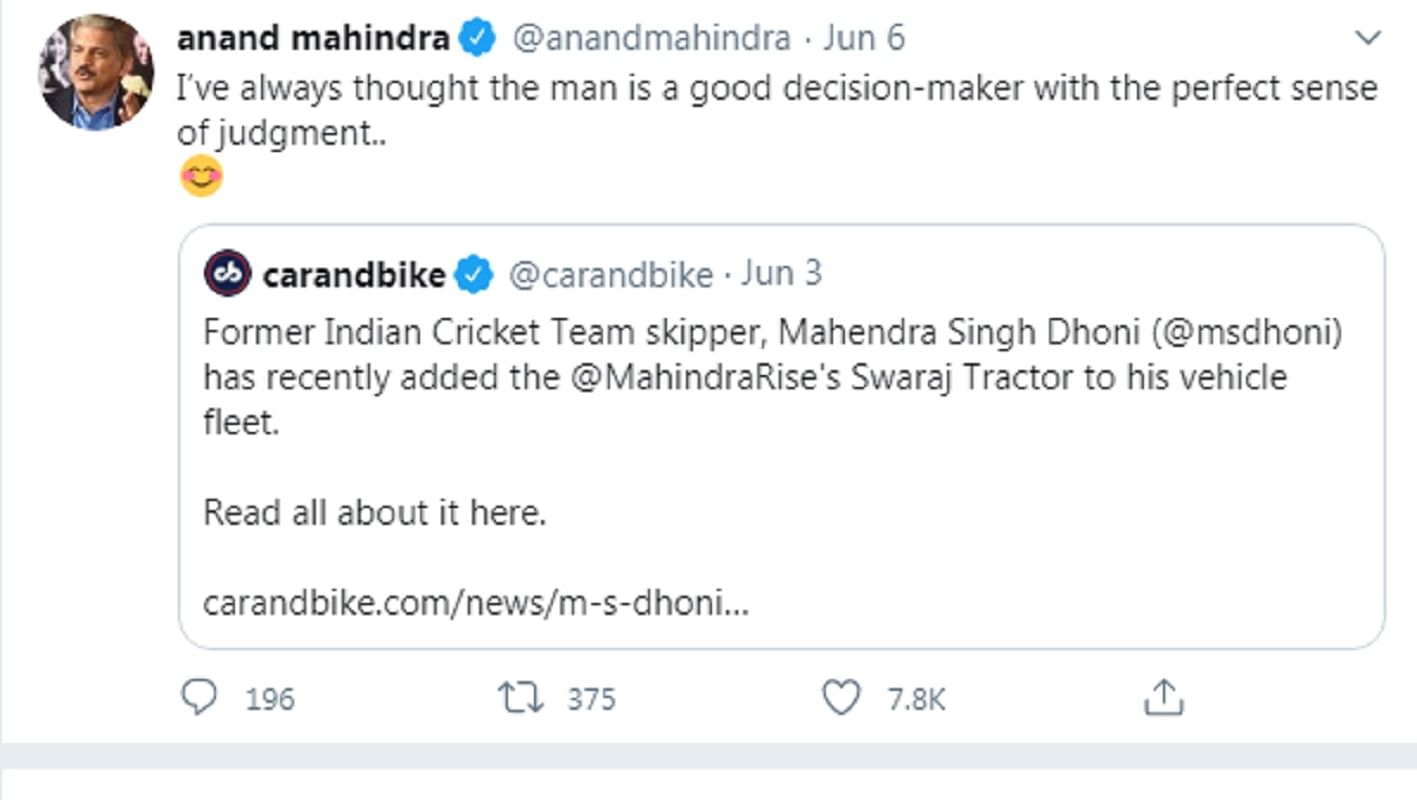The image size is (1417, 800).
Task: Open the anand mahindra display name
Action: tap(313, 39)
